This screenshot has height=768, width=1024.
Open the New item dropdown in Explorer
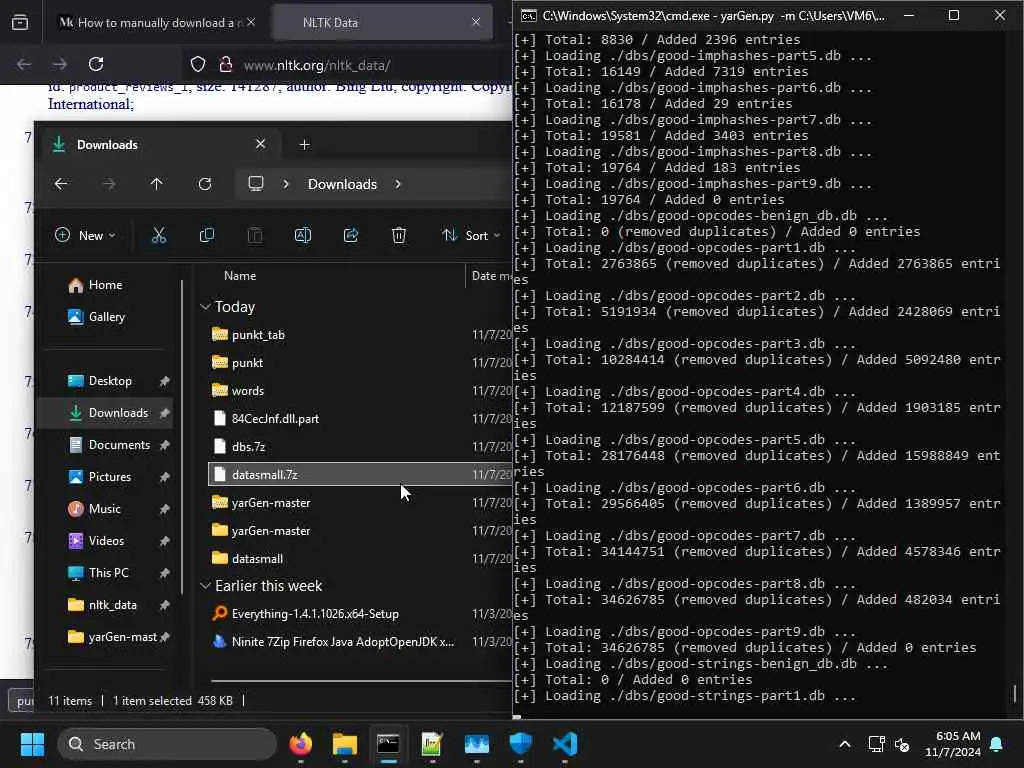click(86, 236)
